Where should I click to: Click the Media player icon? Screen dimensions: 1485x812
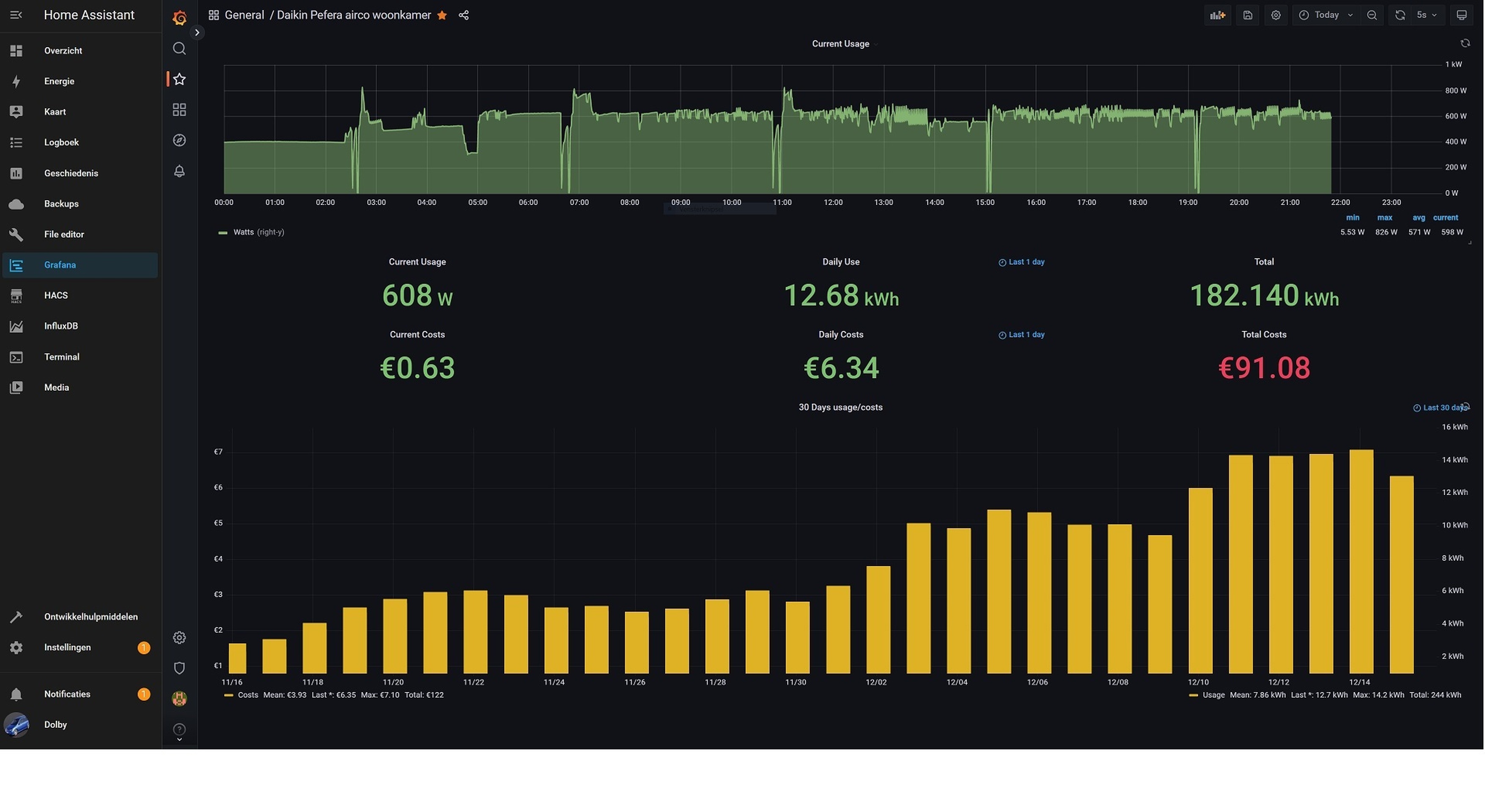point(16,388)
